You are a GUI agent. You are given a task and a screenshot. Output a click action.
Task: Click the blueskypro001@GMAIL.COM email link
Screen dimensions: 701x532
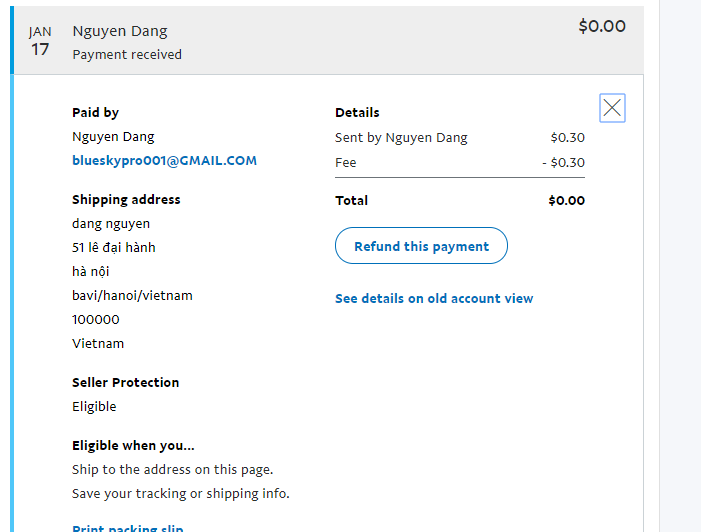pyautogui.click(x=164, y=160)
